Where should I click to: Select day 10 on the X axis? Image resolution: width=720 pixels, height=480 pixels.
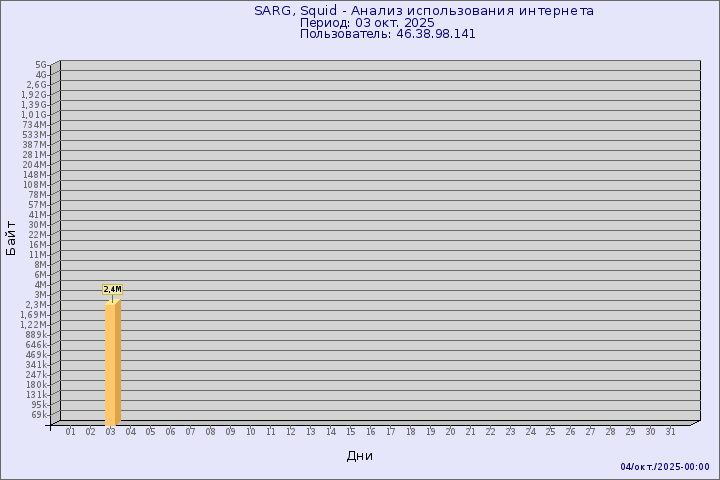click(250, 432)
